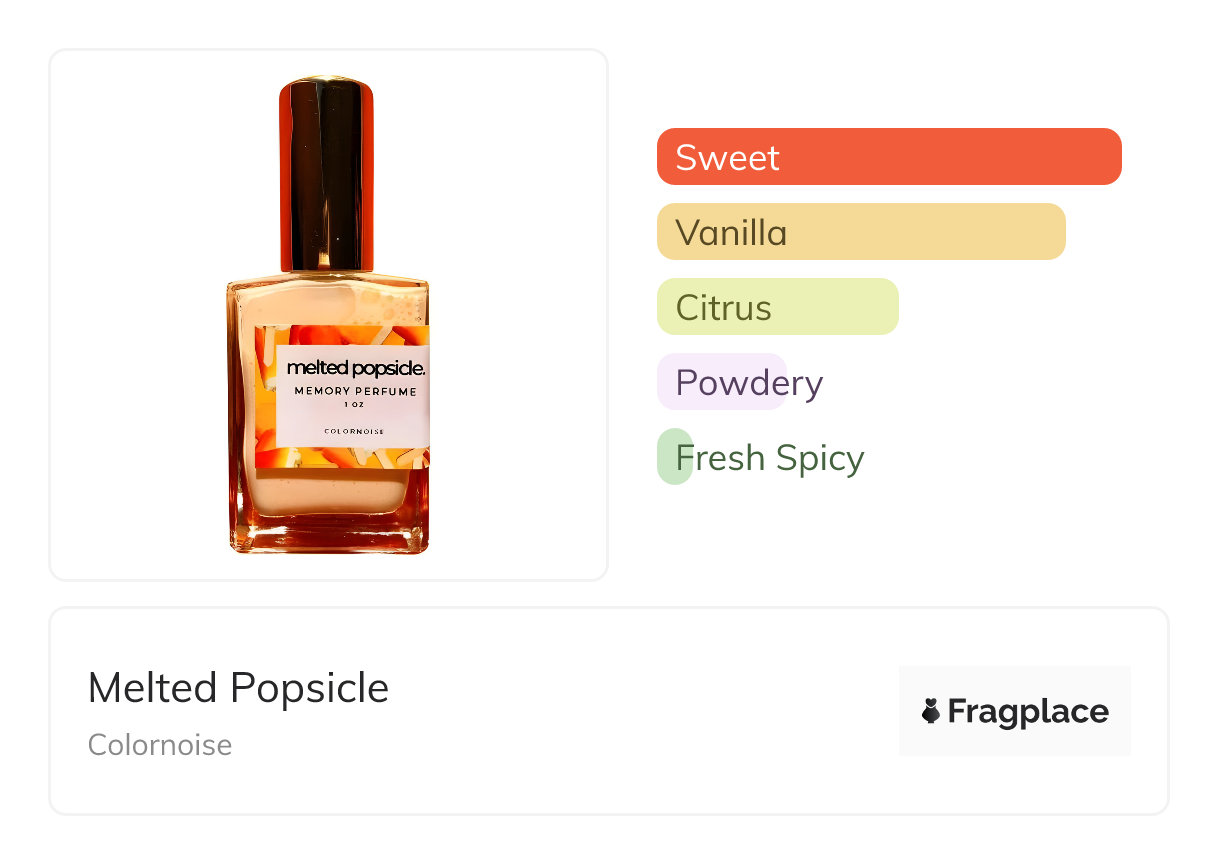Click the gold cap of the perfume bottle
The image size is (1218, 864).
[x=326, y=170]
